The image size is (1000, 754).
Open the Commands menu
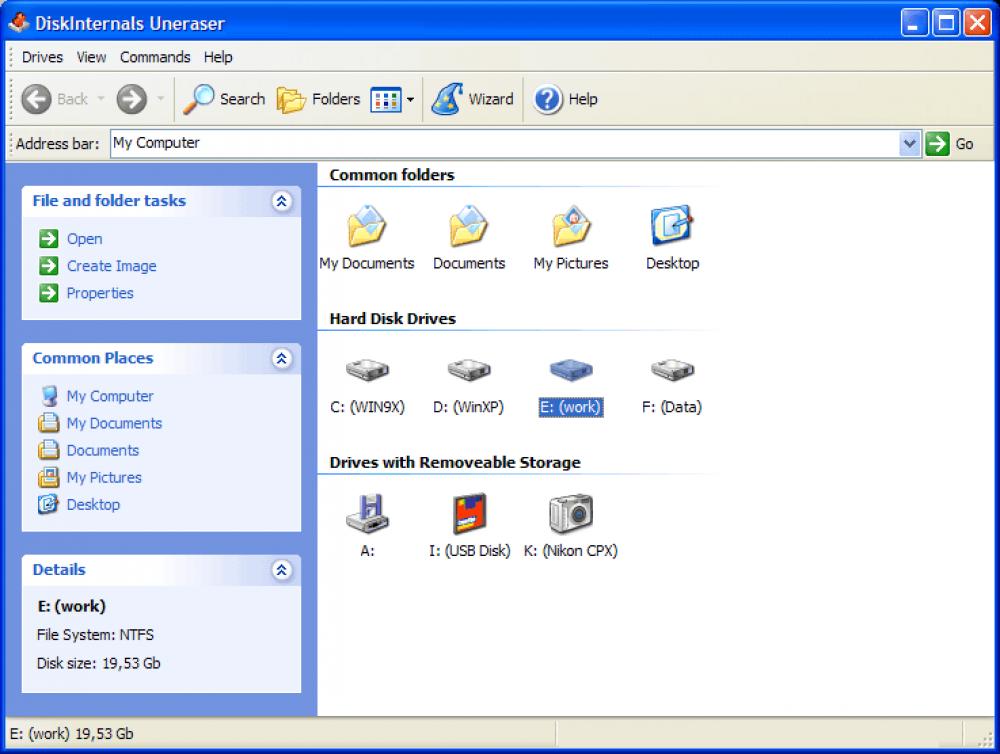tap(155, 57)
